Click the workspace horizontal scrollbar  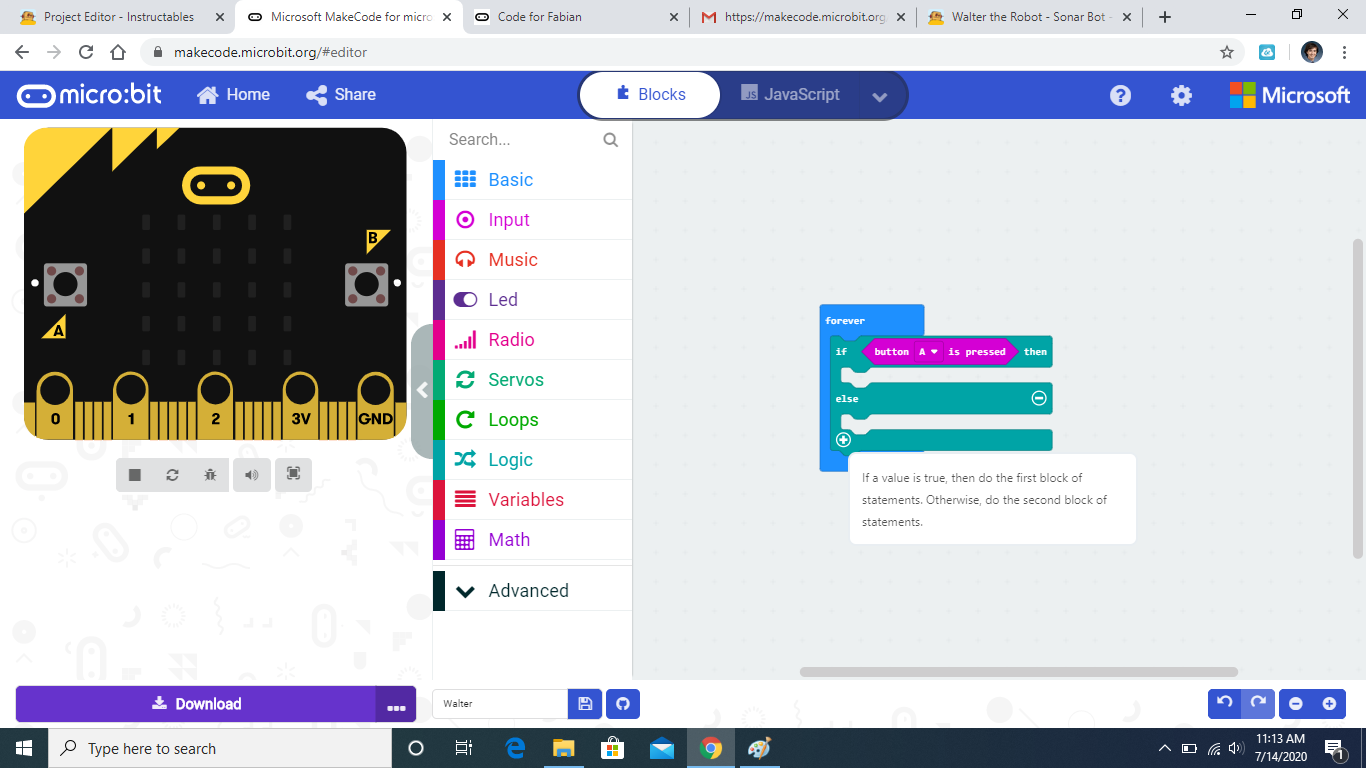click(1019, 672)
